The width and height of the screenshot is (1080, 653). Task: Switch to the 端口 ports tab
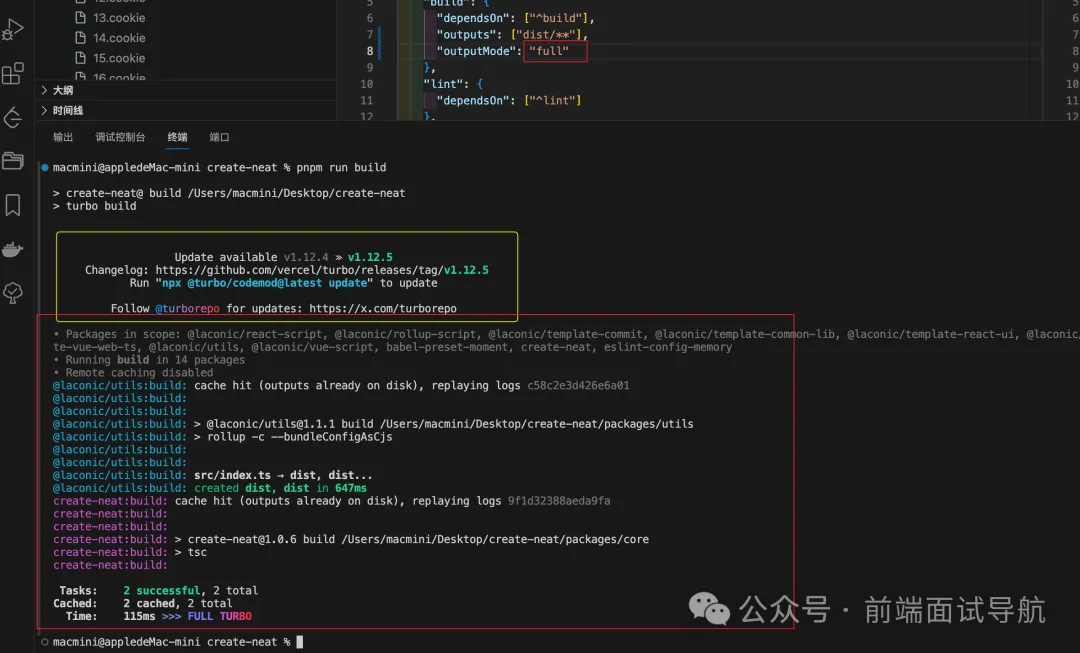tap(219, 137)
